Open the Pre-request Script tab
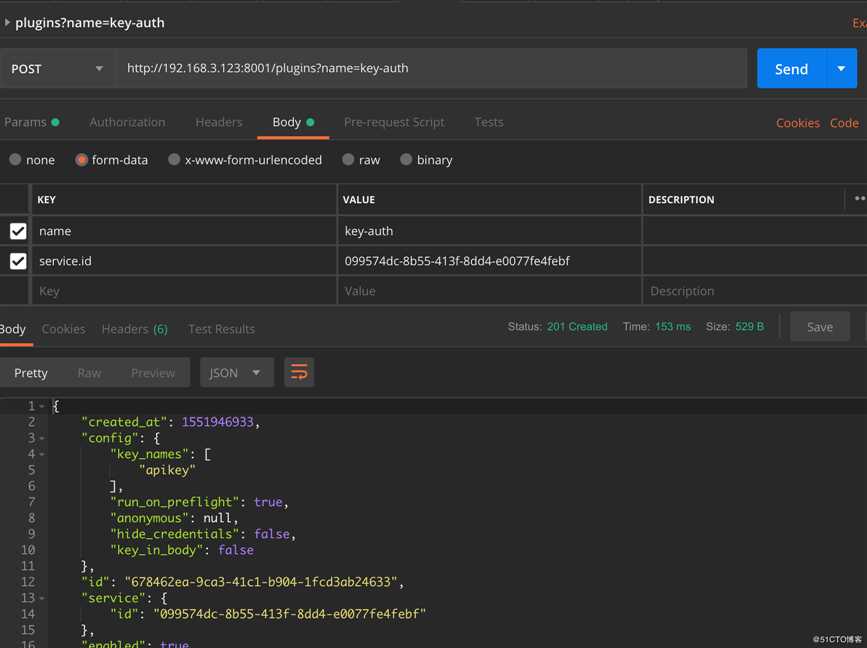867x648 pixels. pyautogui.click(x=394, y=122)
